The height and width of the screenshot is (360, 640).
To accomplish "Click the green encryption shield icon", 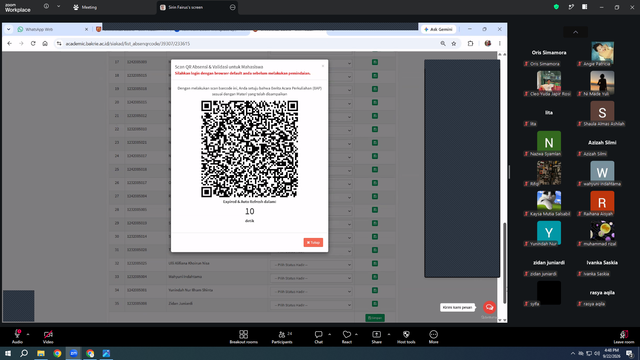I will coord(556,7).
